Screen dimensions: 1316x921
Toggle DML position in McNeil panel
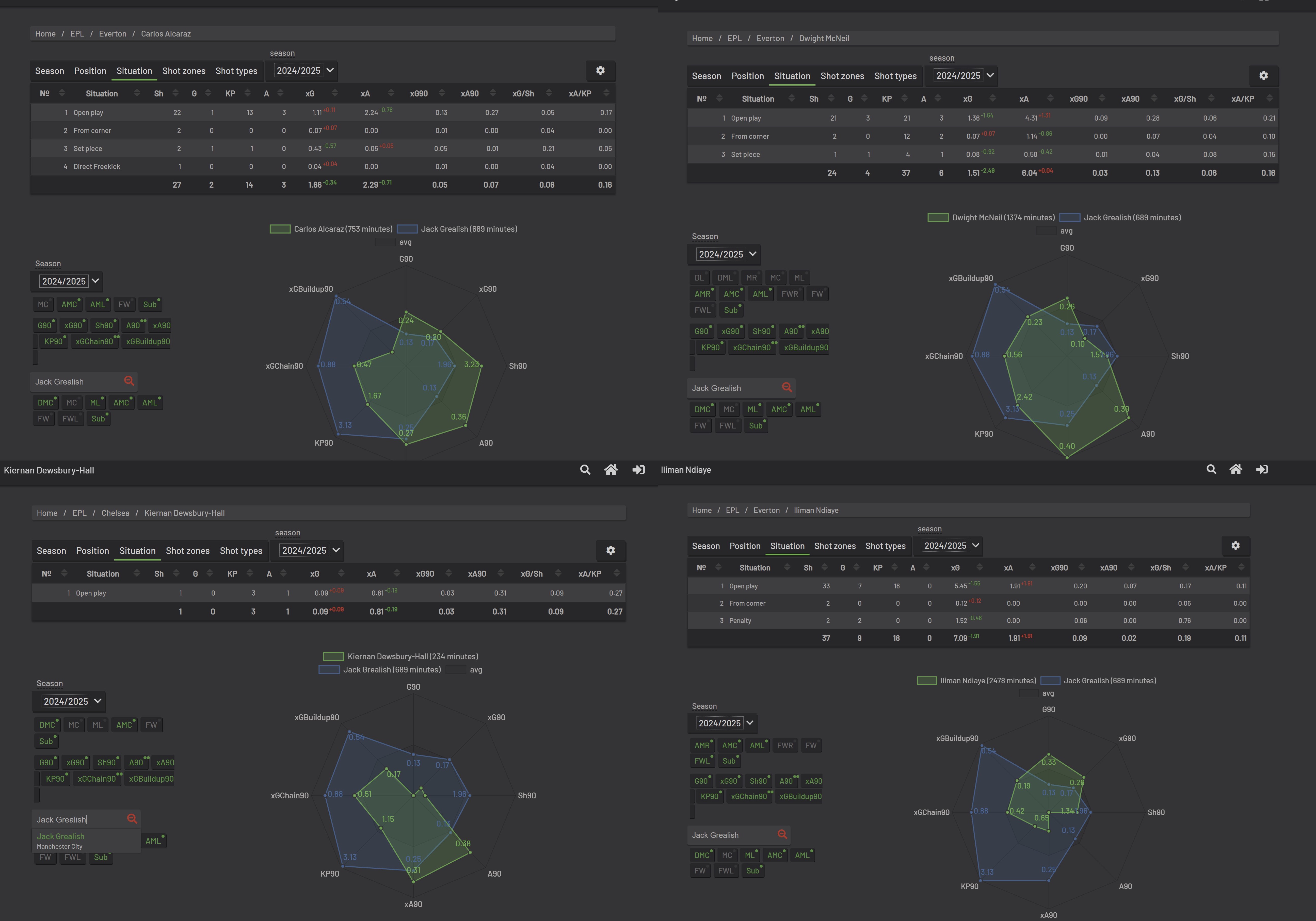(726, 277)
